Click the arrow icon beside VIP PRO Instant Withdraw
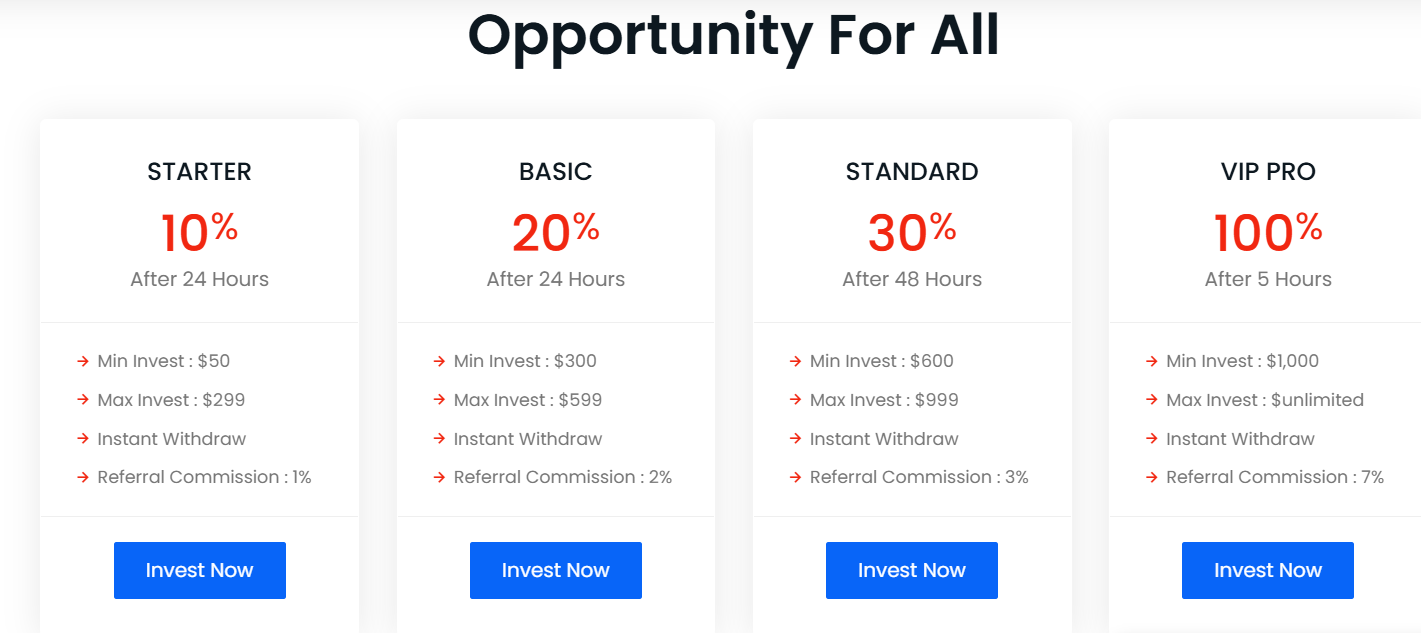 point(1151,439)
